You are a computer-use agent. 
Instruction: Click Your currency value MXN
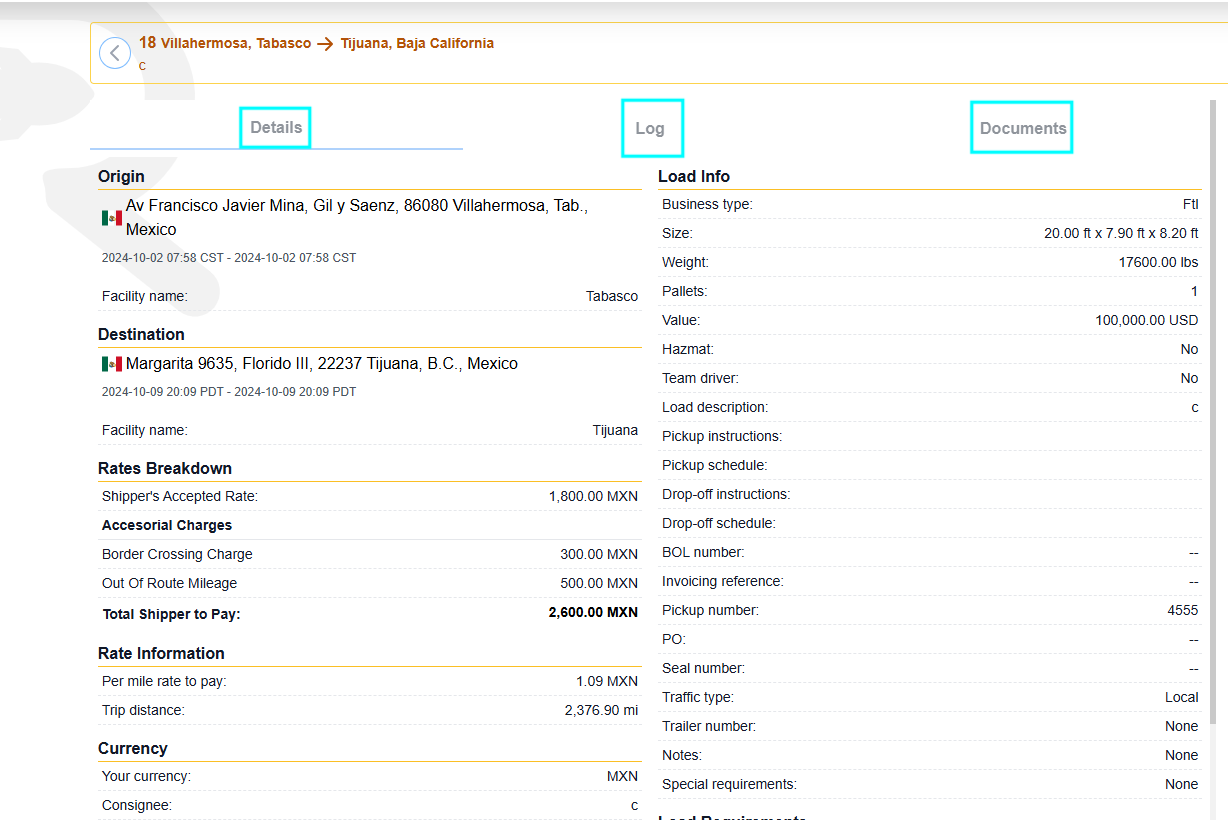(622, 776)
